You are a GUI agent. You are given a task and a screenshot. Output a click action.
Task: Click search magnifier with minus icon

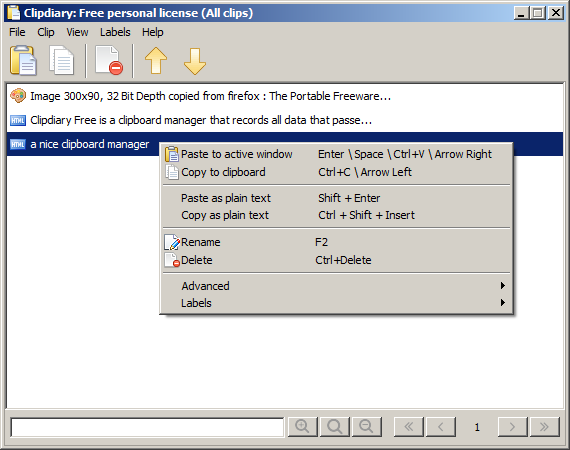[x=366, y=427]
